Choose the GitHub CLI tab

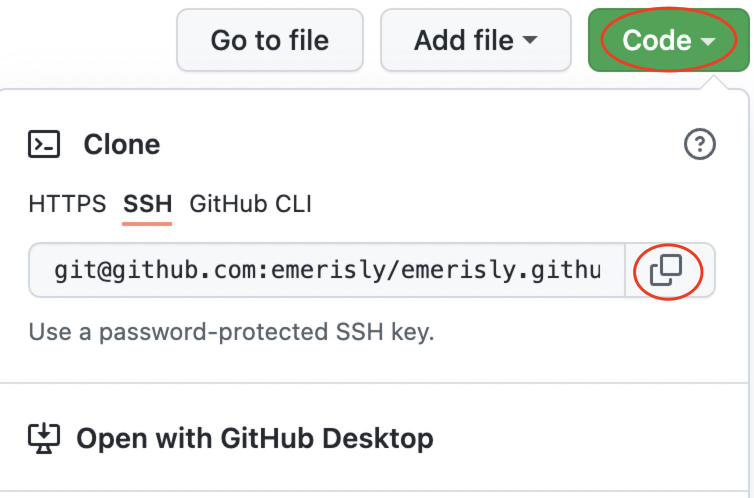pyautogui.click(x=250, y=204)
